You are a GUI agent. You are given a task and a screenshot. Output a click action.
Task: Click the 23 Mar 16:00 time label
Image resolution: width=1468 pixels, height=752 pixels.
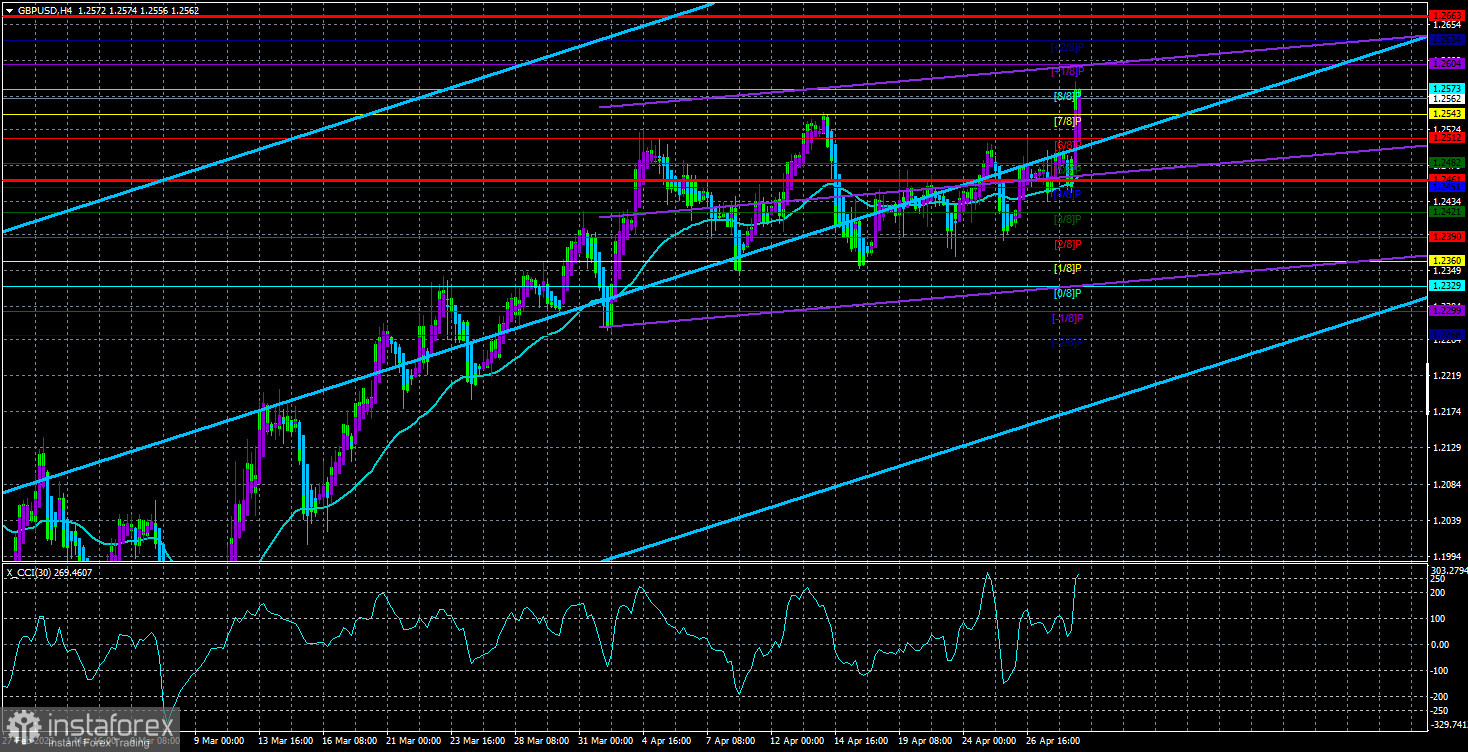click(476, 741)
